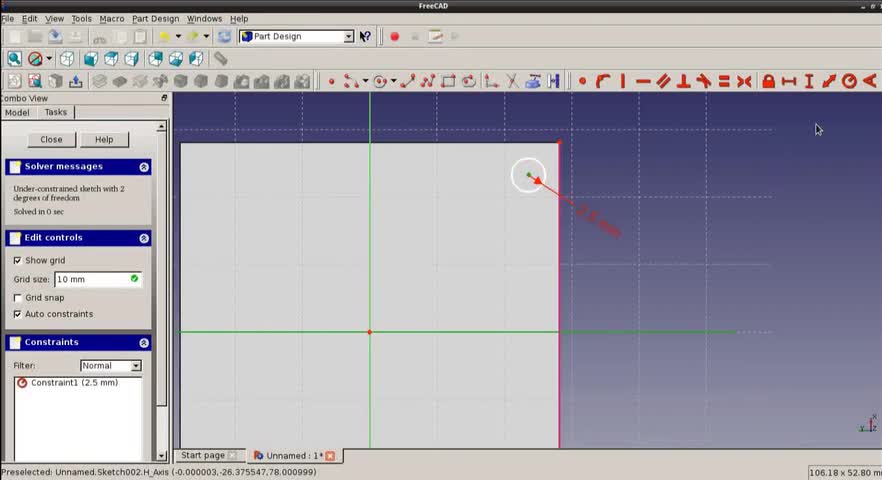The width and height of the screenshot is (882, 480).
Task: Expand the Circle tool dropdown arrow
Action: (393, 82)
